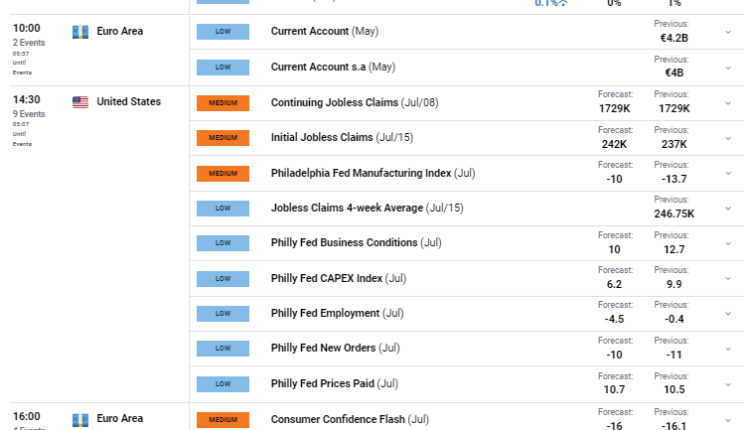750x430 pixels.
Task: Click the 14:30 time group label
Action: click(26, 101)
